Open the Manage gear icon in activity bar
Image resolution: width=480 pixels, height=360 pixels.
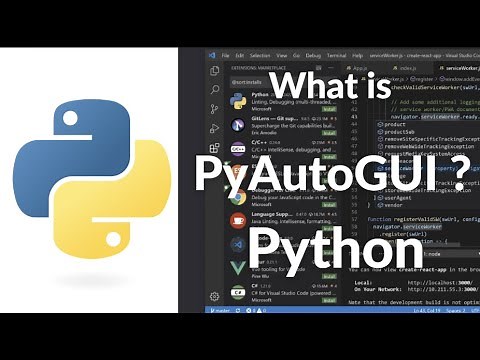tap(215, 296)
